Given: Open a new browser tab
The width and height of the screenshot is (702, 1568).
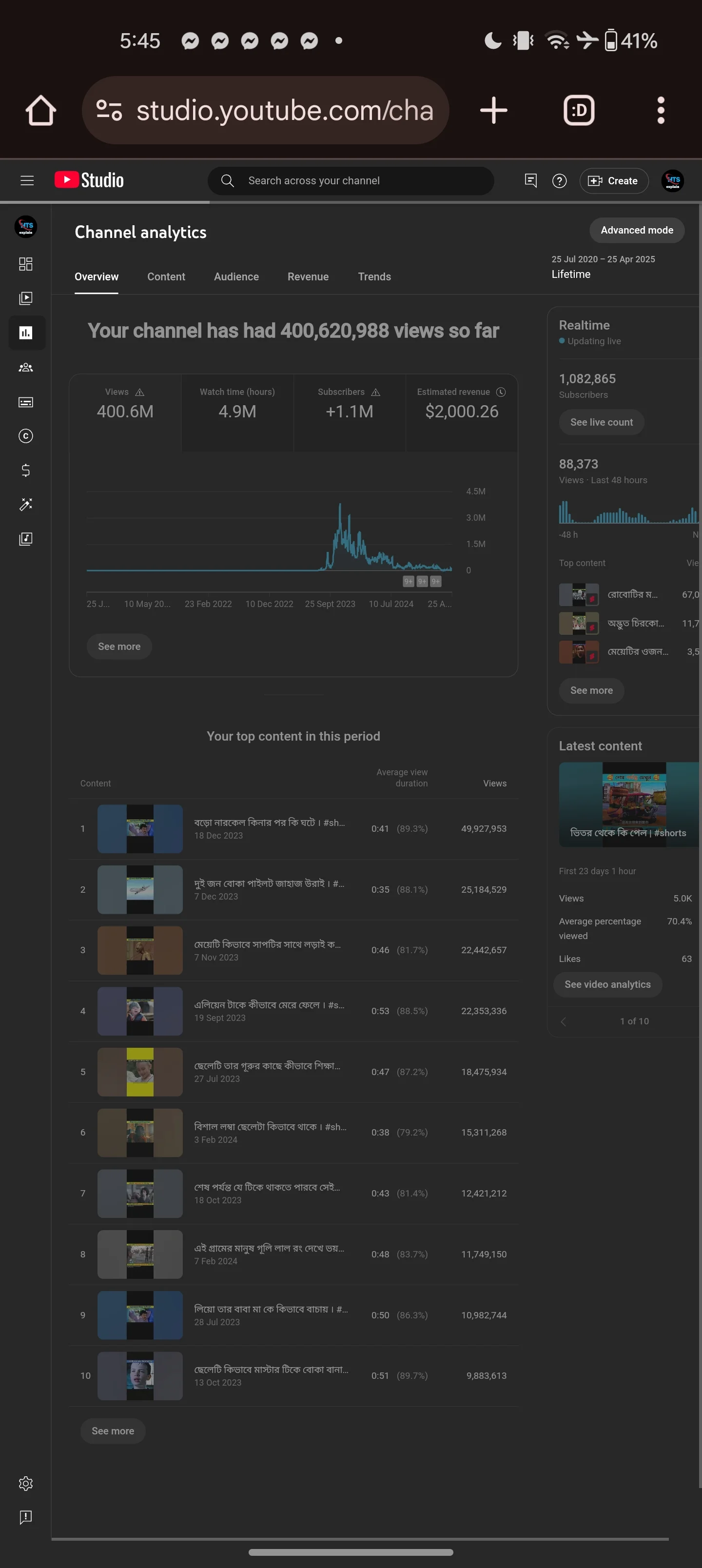Looking at the screenshot, I should [x=493, y=110].
